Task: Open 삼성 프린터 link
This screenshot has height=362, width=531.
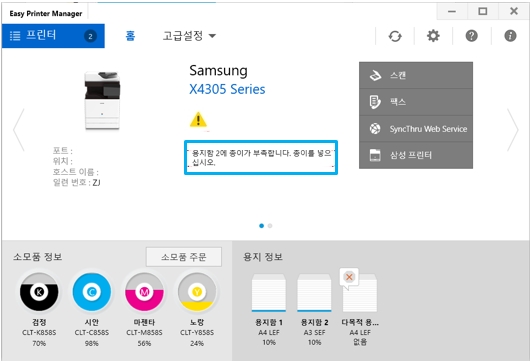Action: (416, 155)
